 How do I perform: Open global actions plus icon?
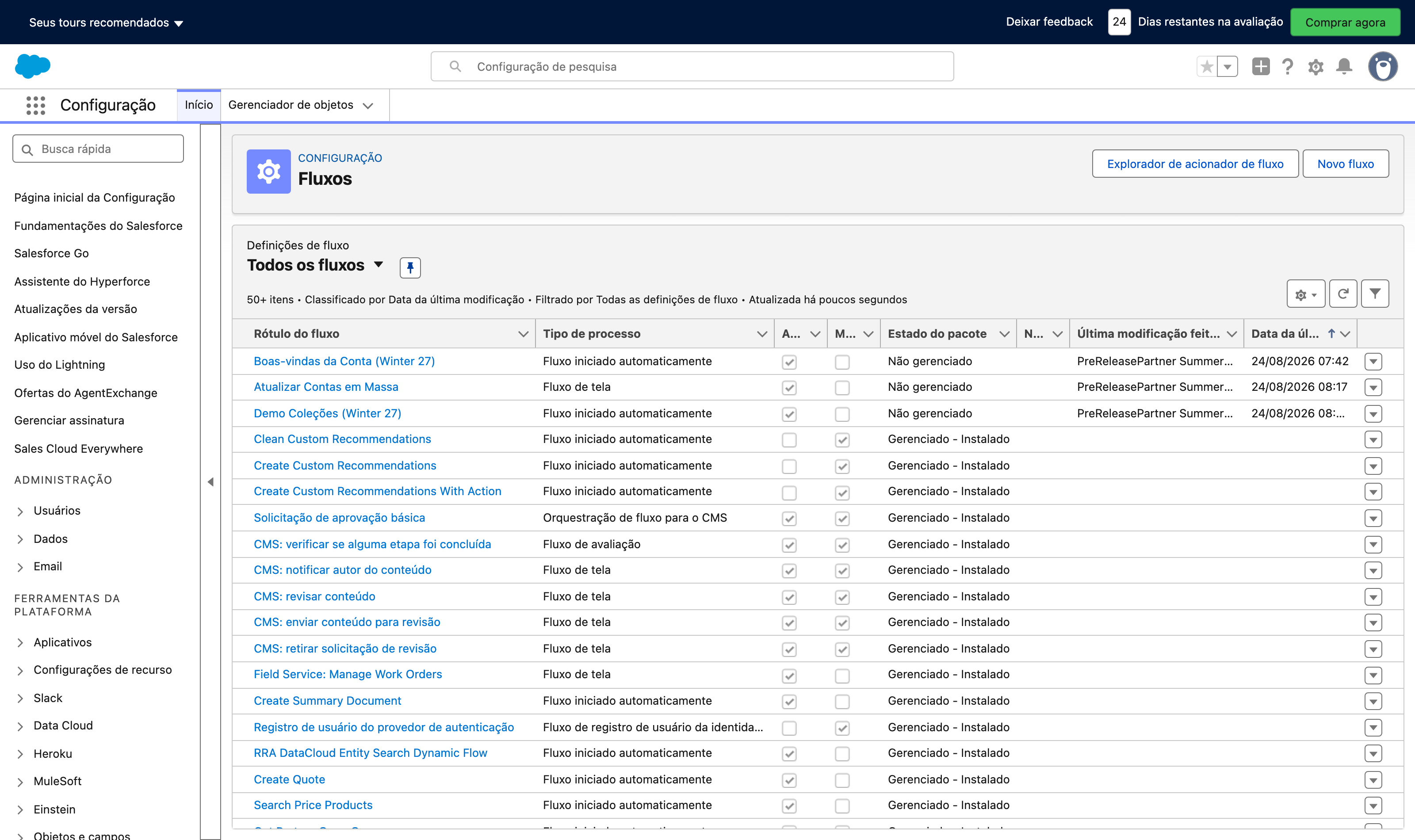(x=1261, y=66)
